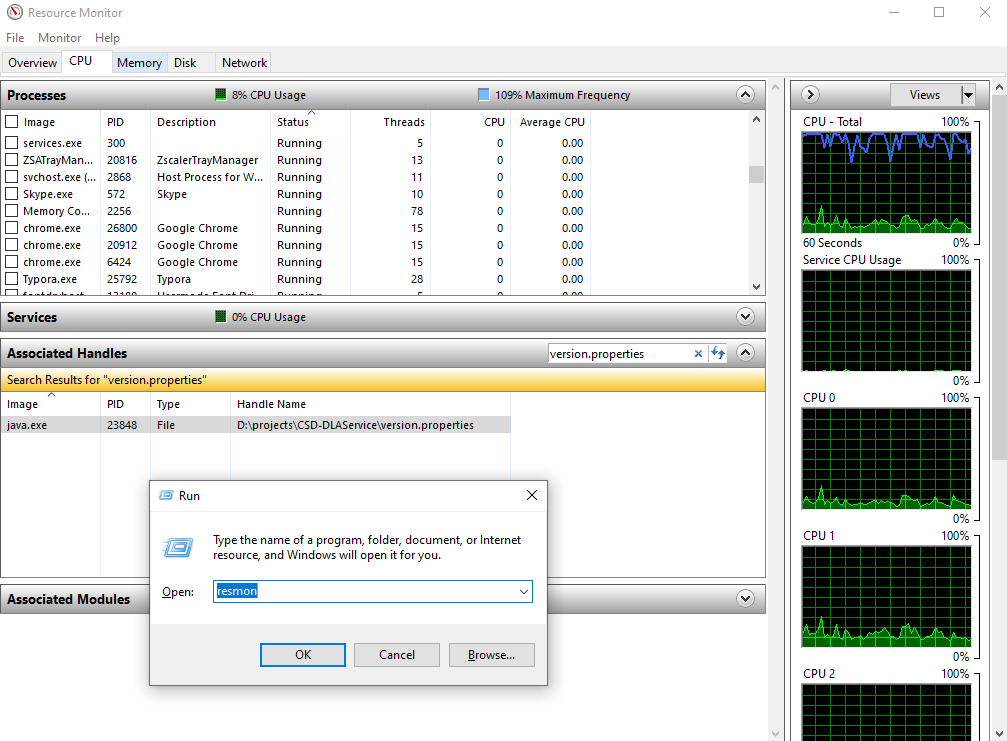This screenshot has height=741, width=1007.
Task: Check the Typora.exe process checkbox
Action: coord(12,279)
